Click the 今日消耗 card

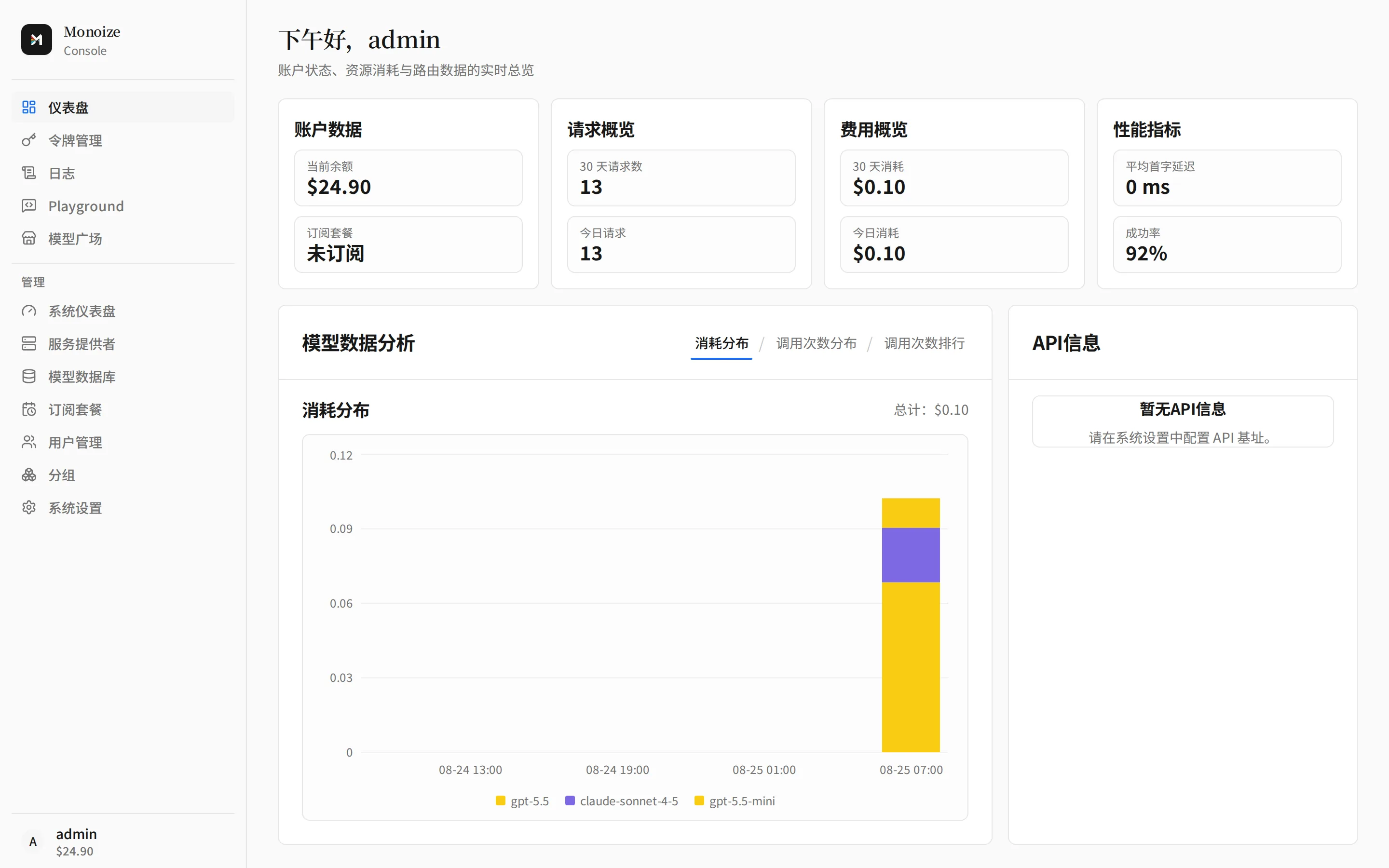pyautogui.click(x=954, y=244)
